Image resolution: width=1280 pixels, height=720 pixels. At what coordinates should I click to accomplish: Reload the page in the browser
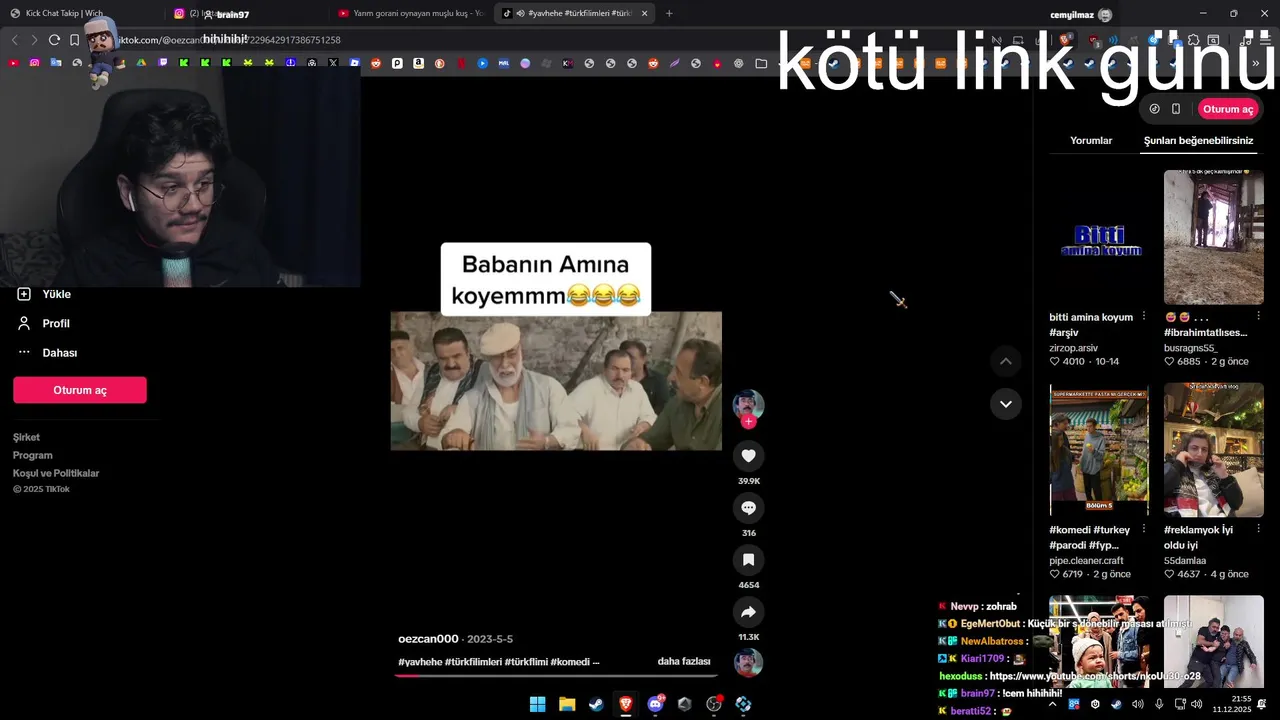point(54,40)
